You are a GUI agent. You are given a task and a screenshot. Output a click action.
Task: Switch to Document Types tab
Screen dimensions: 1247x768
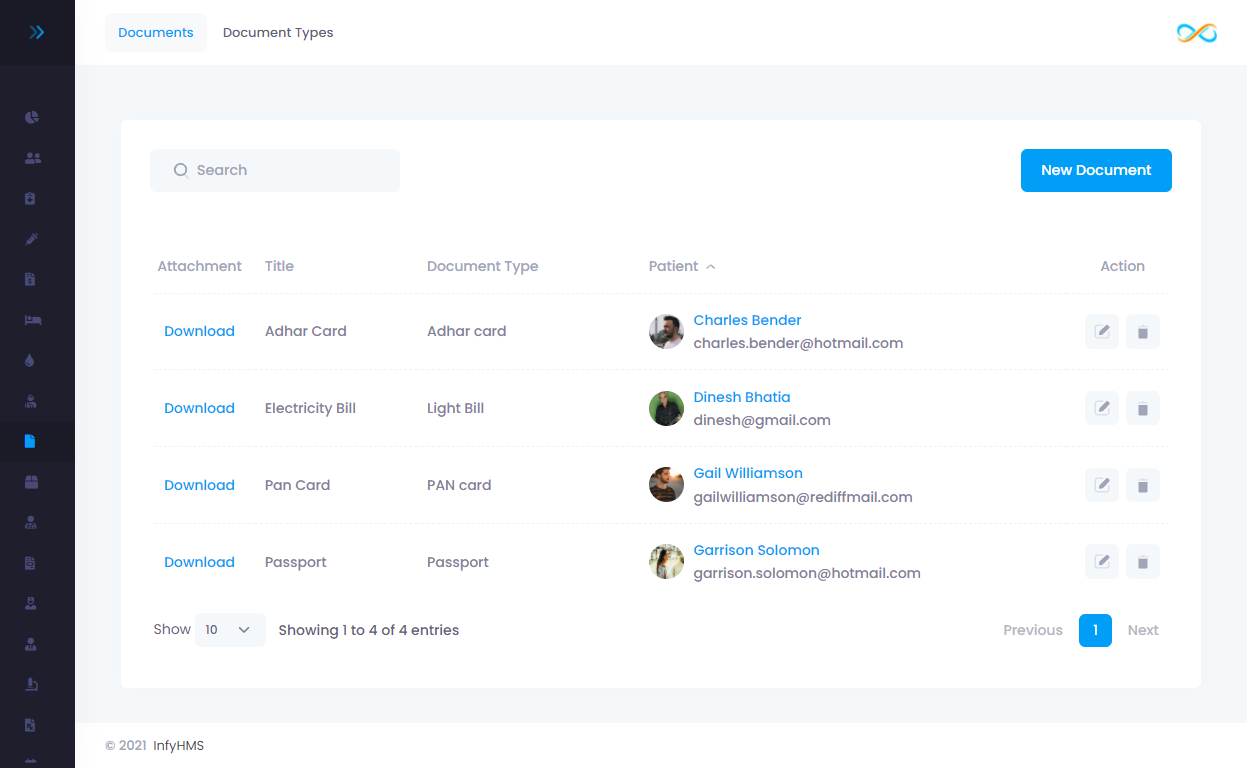(x=278, y=33)
